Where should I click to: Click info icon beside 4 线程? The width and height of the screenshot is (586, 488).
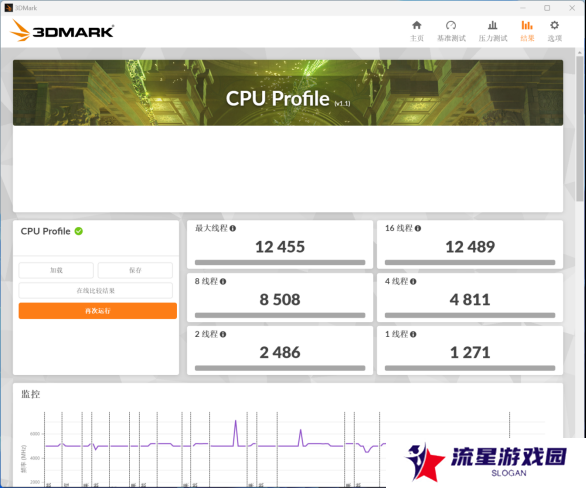(413, 281)
